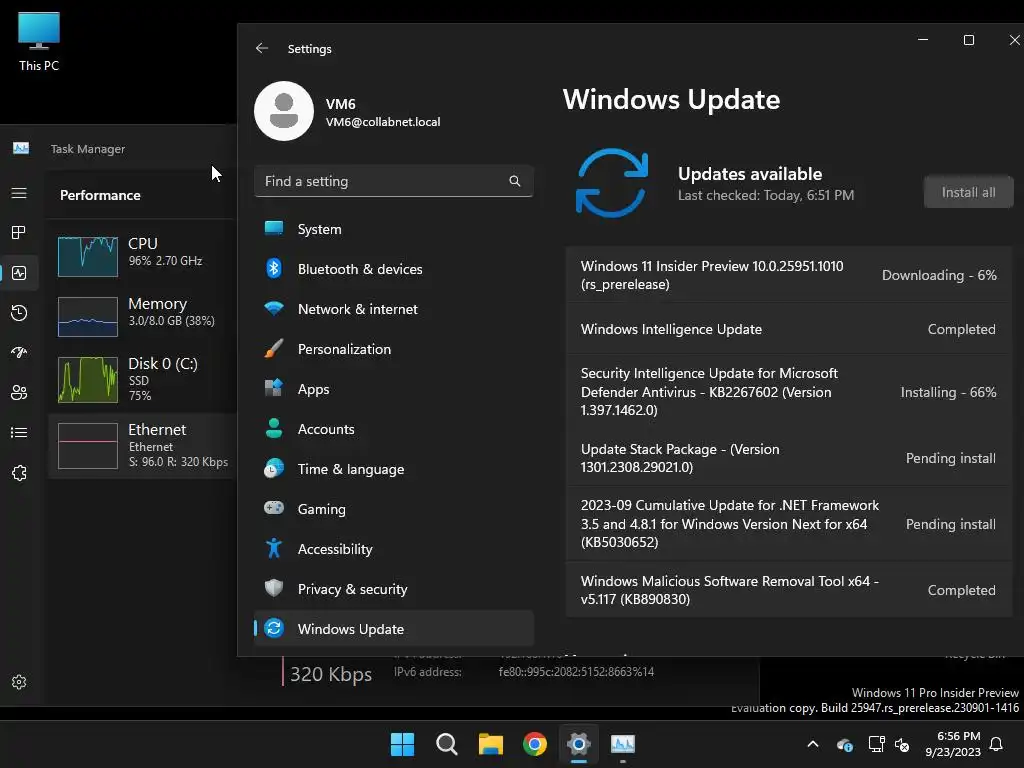Click Windows 11 Insider Preview update row
1024x768 pixels.
click(789, 275)
